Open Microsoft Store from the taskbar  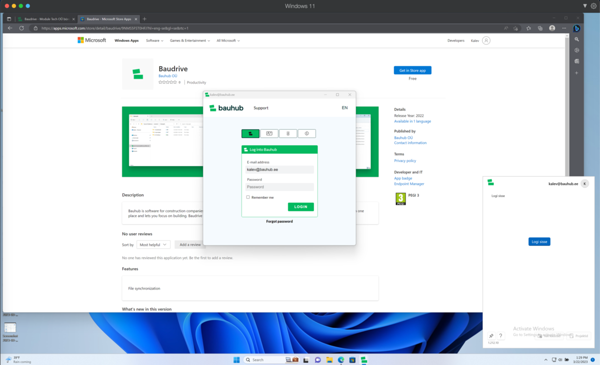pyautogui.click(x=352, y=360)
